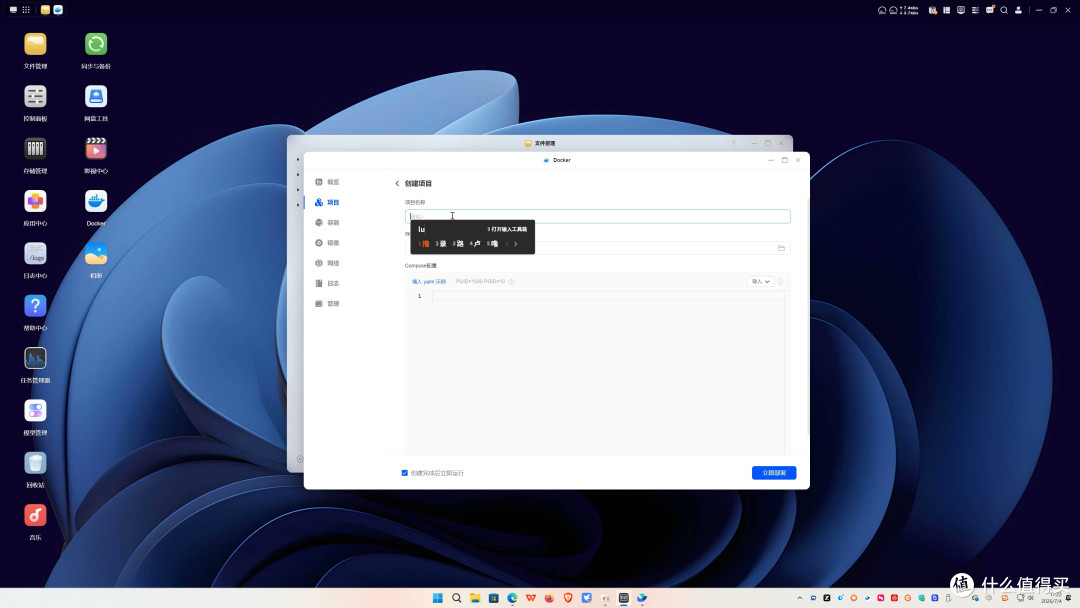Open Firefox from Windows taskbar

[x=550, y=598]
